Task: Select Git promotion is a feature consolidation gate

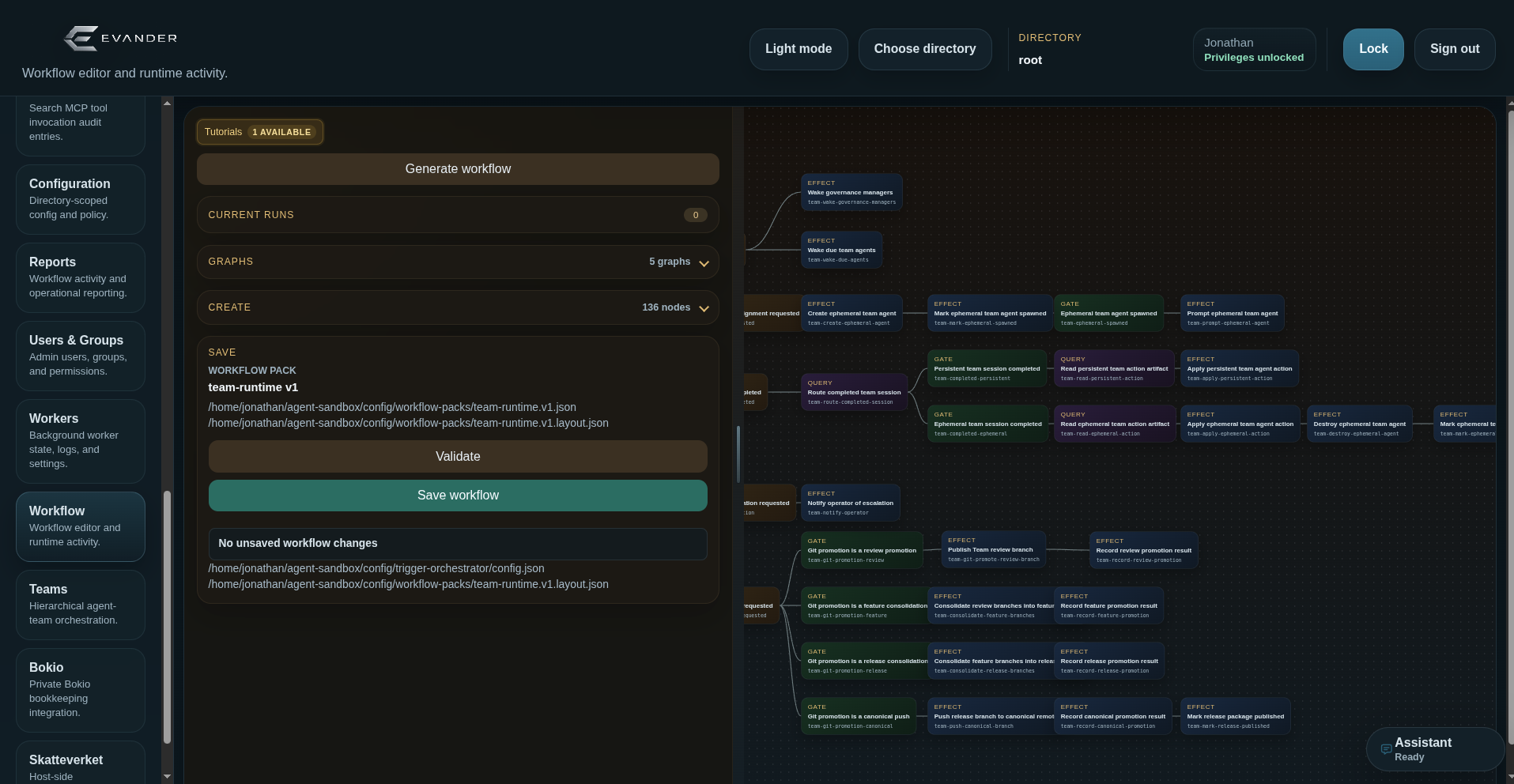Action: (x=865, y=606)
